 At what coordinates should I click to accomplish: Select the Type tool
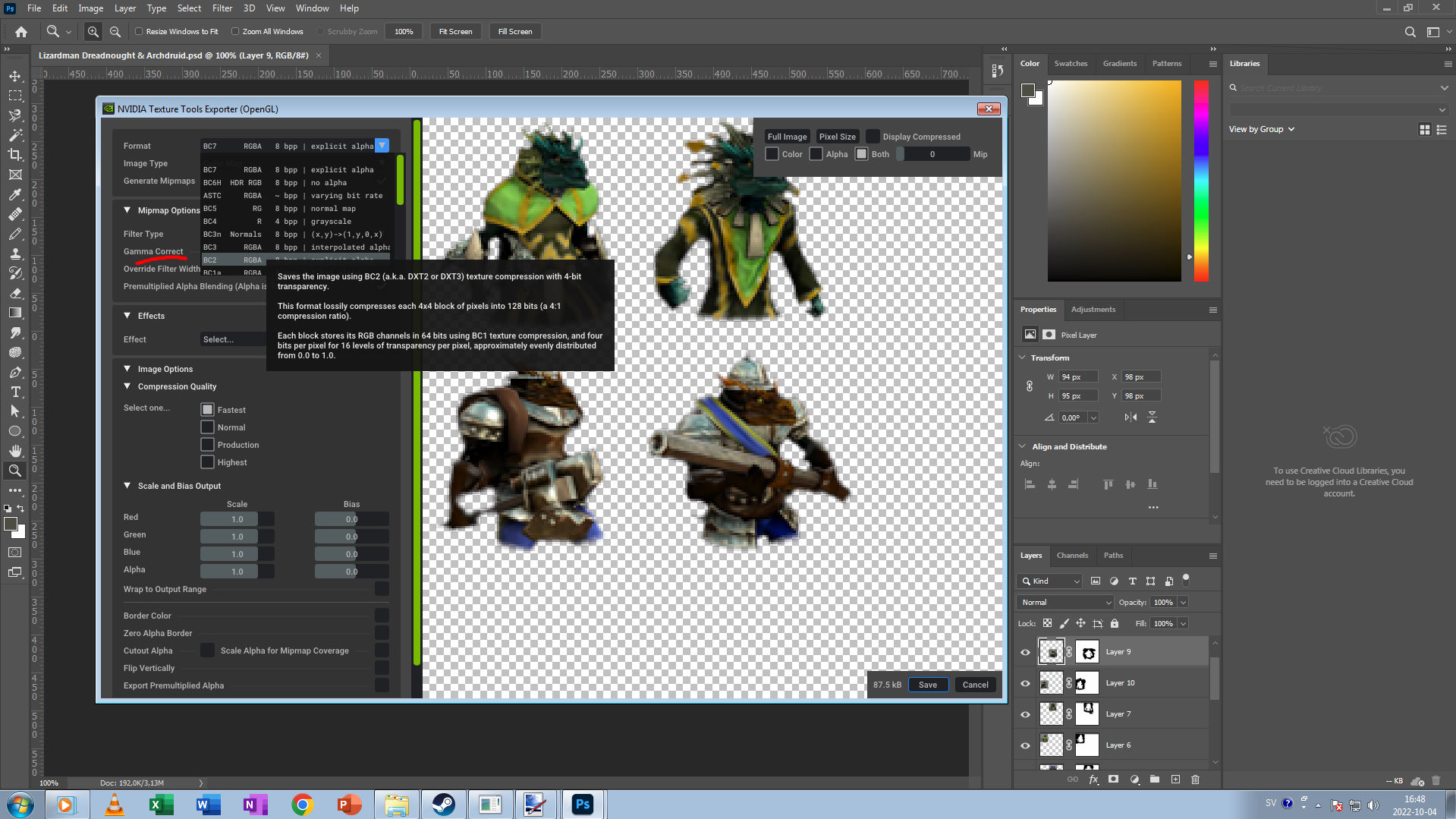pyautogui.click(x=14, y=392)
